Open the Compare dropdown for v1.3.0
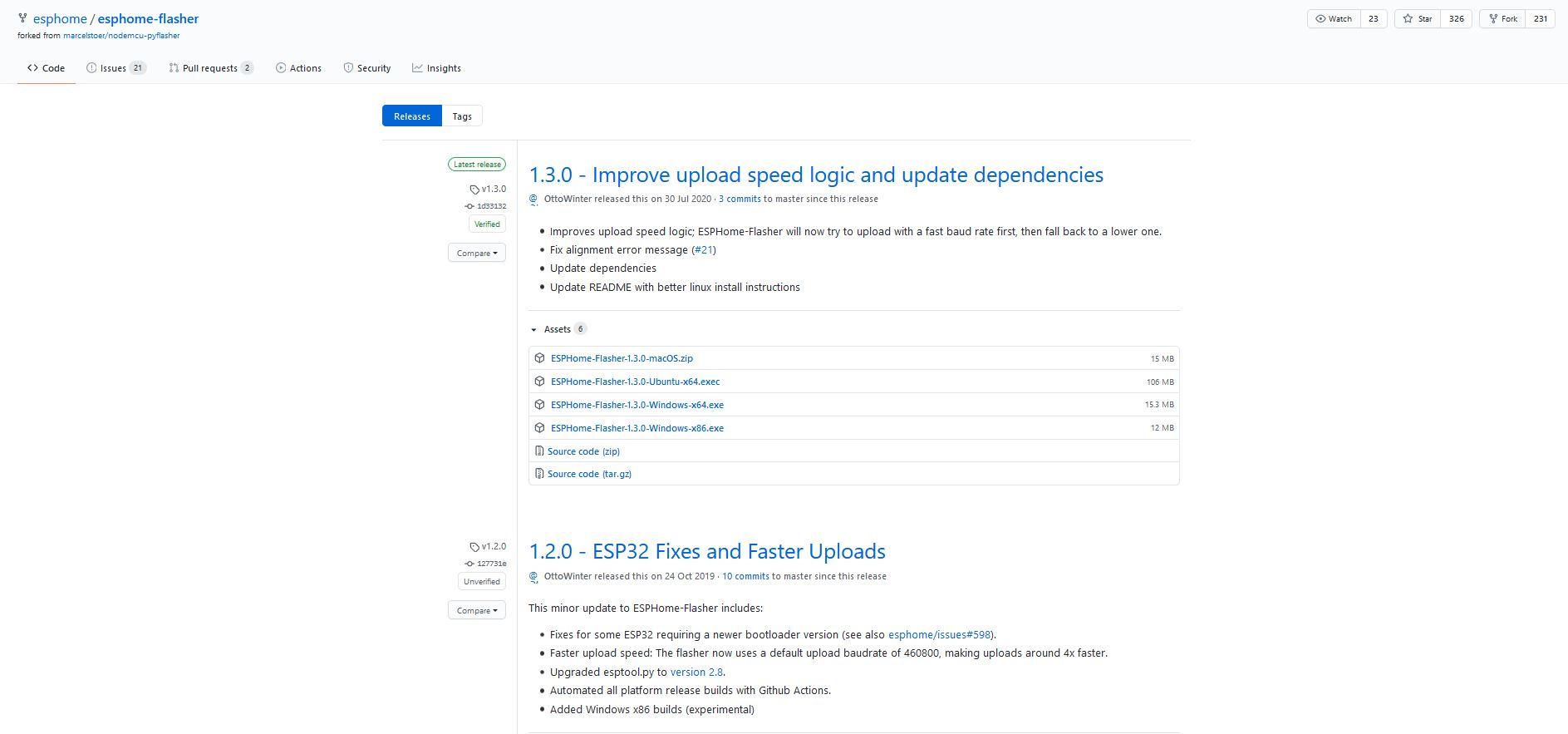This screenshot has height=734, width=1568. point(476,253)
